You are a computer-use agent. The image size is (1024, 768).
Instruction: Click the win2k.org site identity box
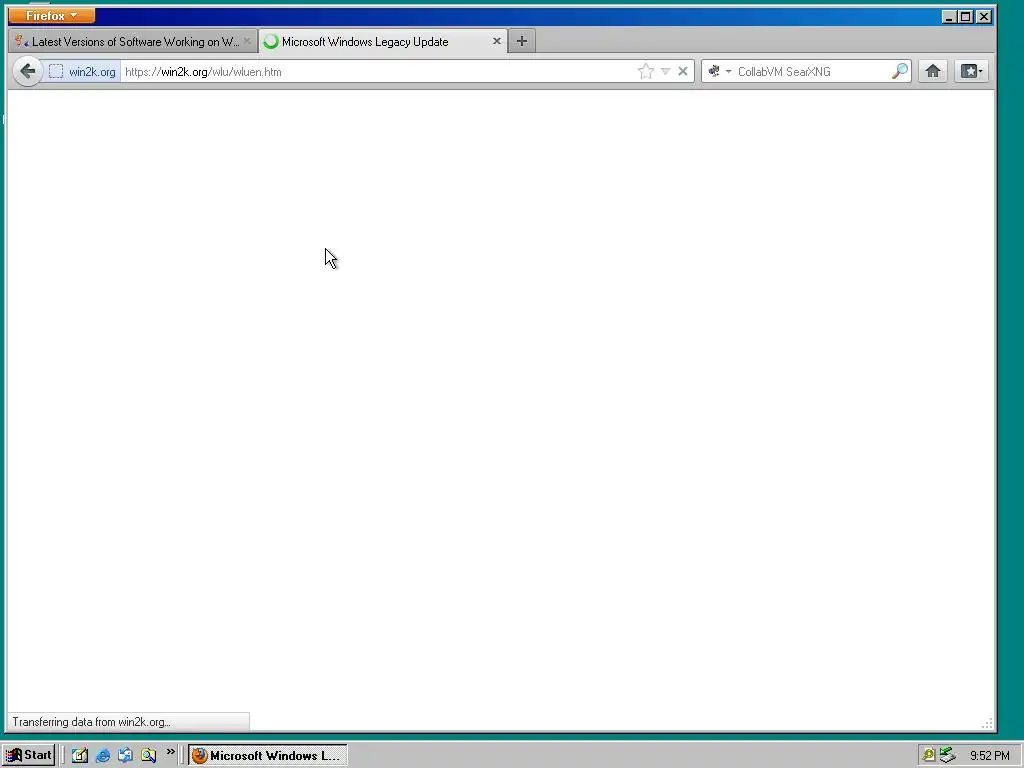point(82,72)
